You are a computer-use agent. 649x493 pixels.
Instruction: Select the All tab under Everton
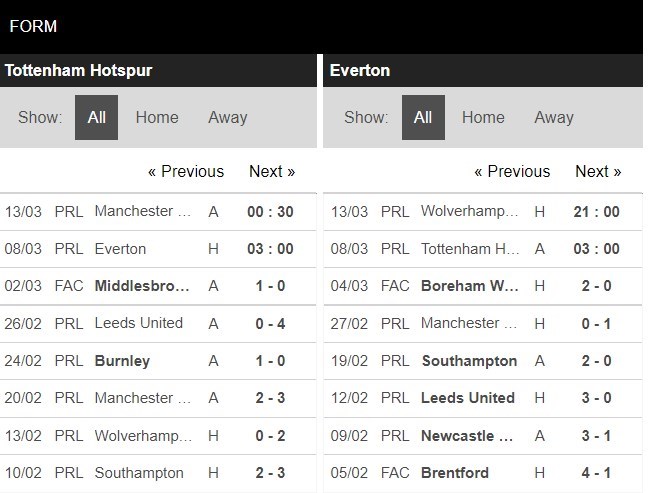423,117
